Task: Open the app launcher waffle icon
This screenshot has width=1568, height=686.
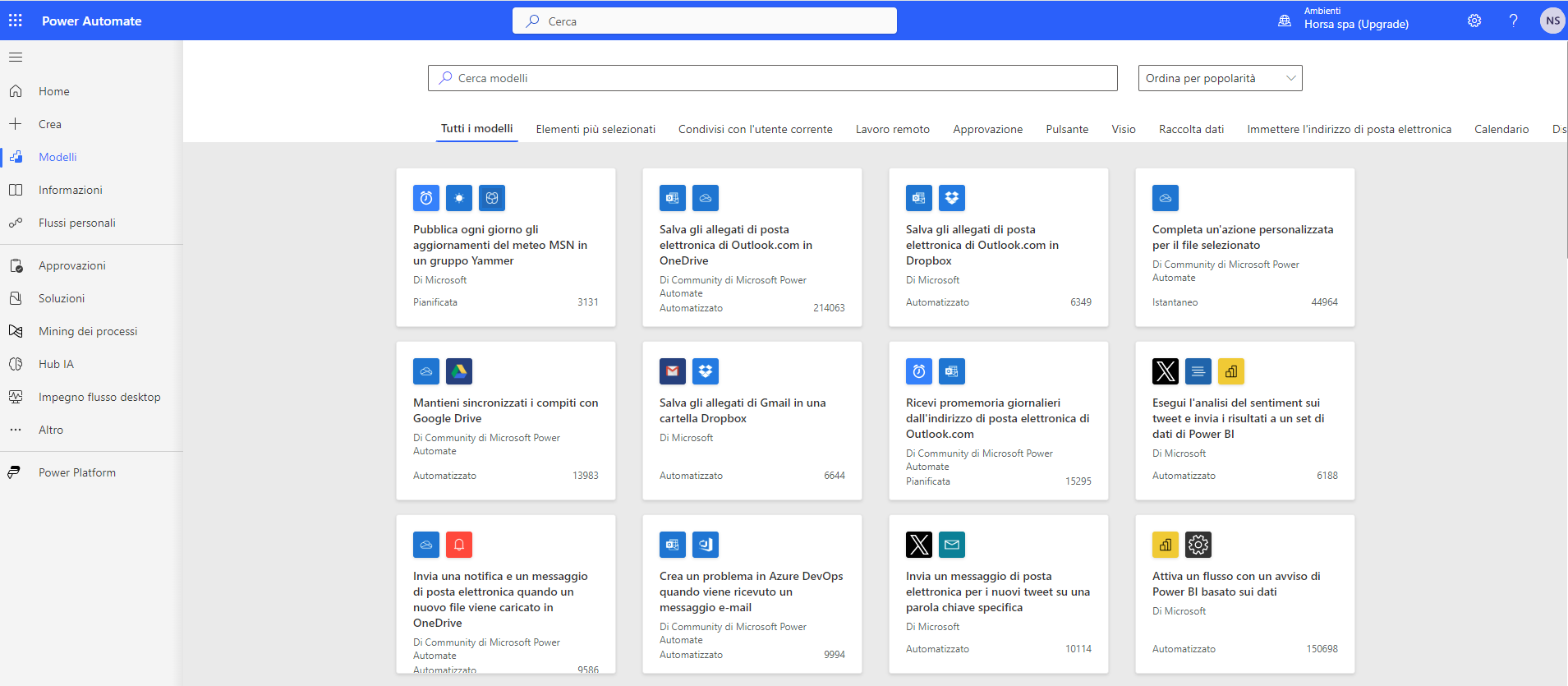Action: 16,21
